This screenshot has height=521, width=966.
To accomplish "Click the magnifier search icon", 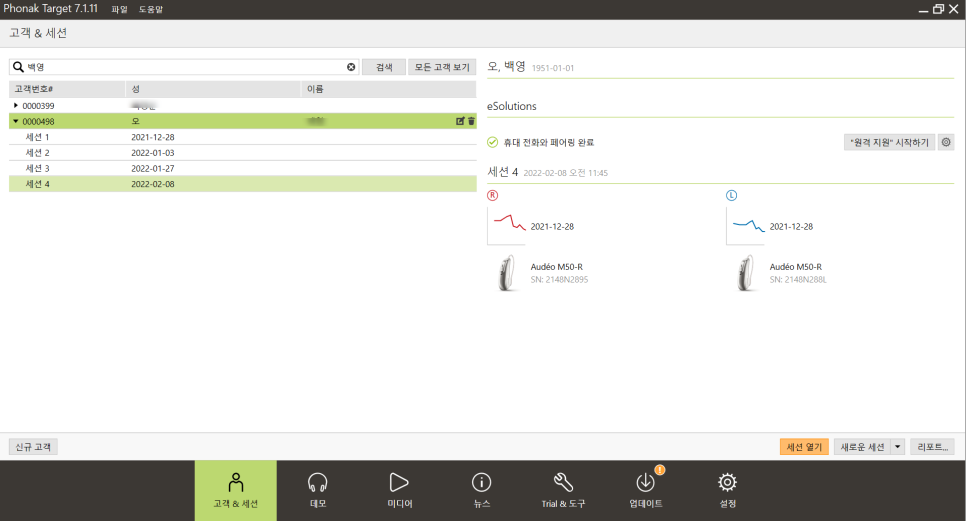I will point(18,67).
